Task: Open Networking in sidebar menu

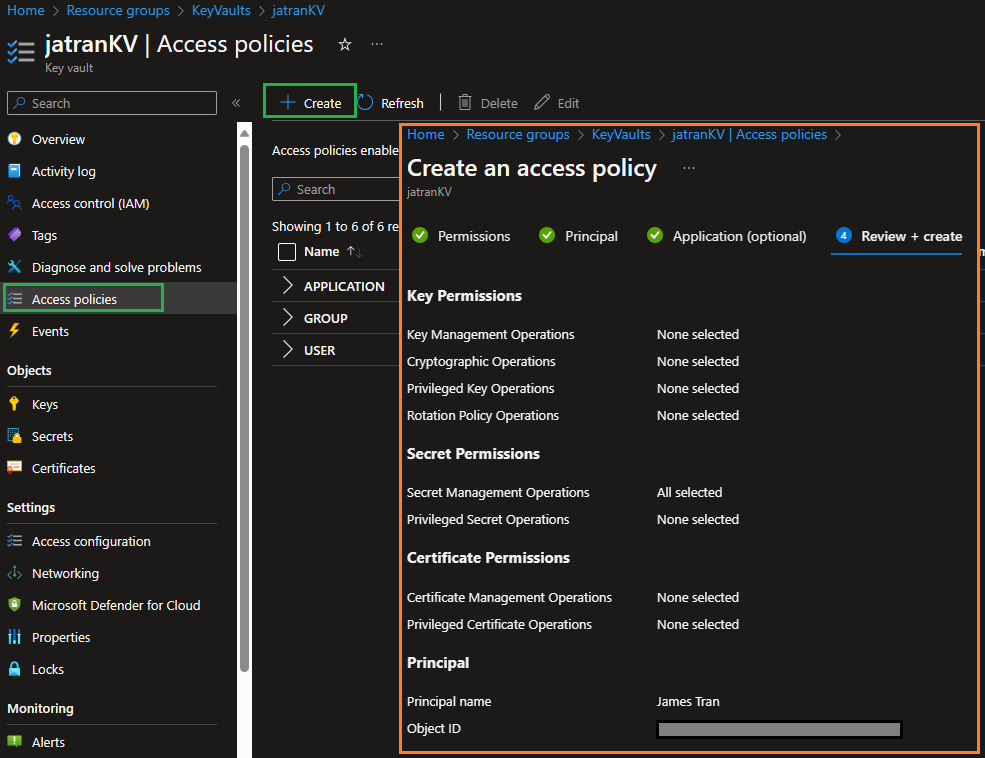Action: click(65, 573)
